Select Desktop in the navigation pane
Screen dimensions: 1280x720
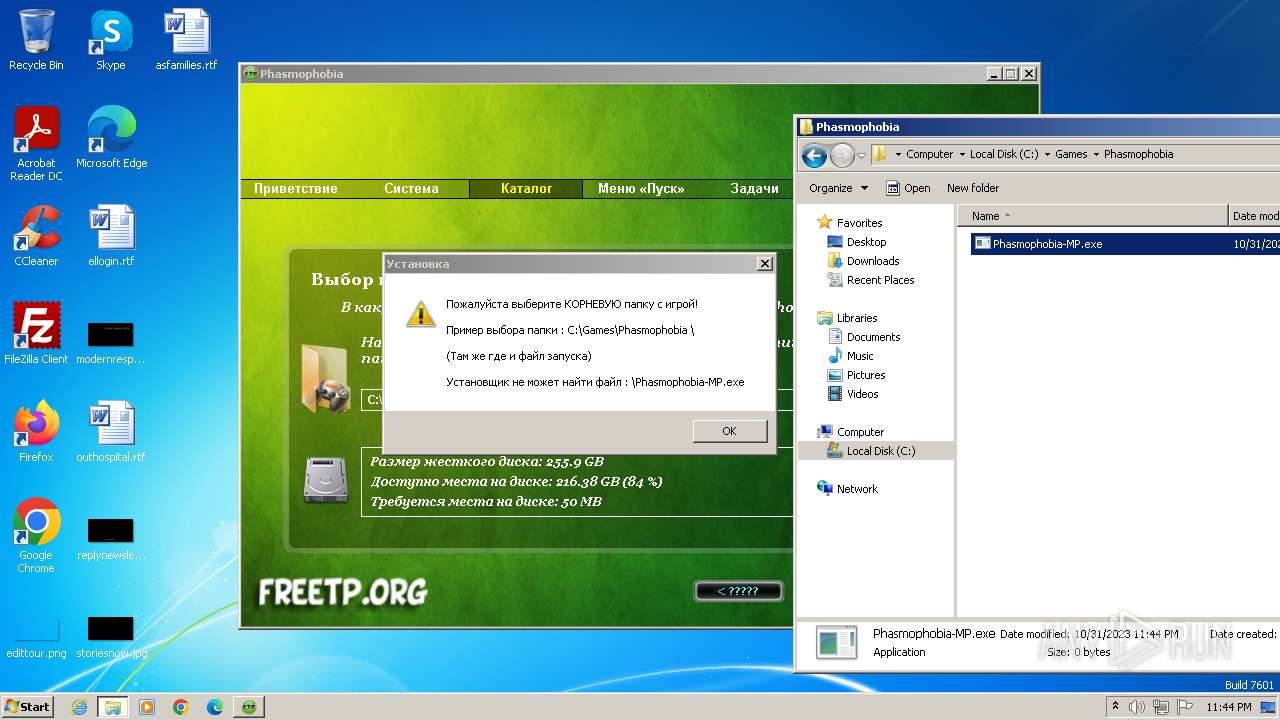pos(866,242)
